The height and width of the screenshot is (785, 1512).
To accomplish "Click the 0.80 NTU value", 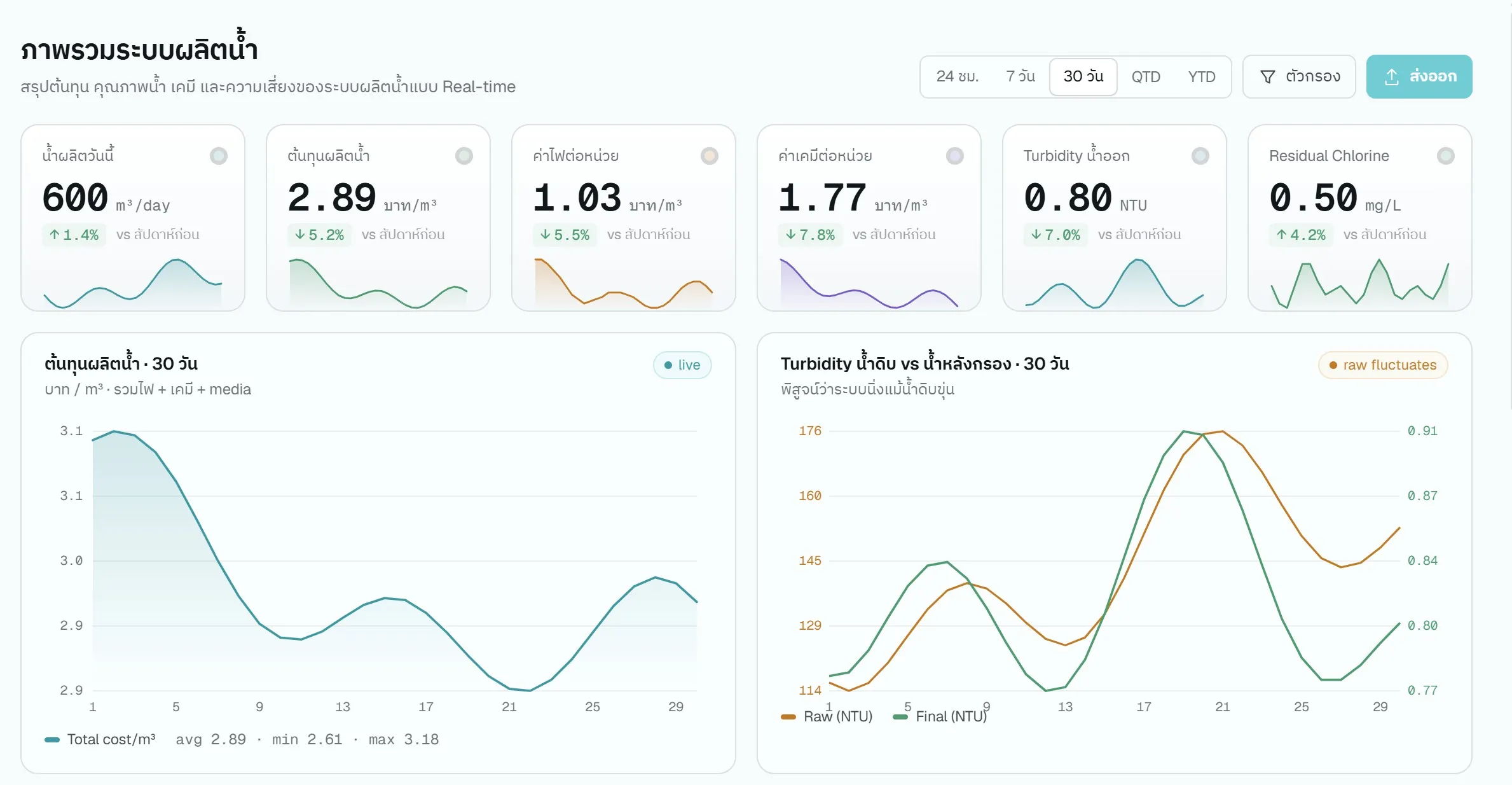I will coord(1085,198).
